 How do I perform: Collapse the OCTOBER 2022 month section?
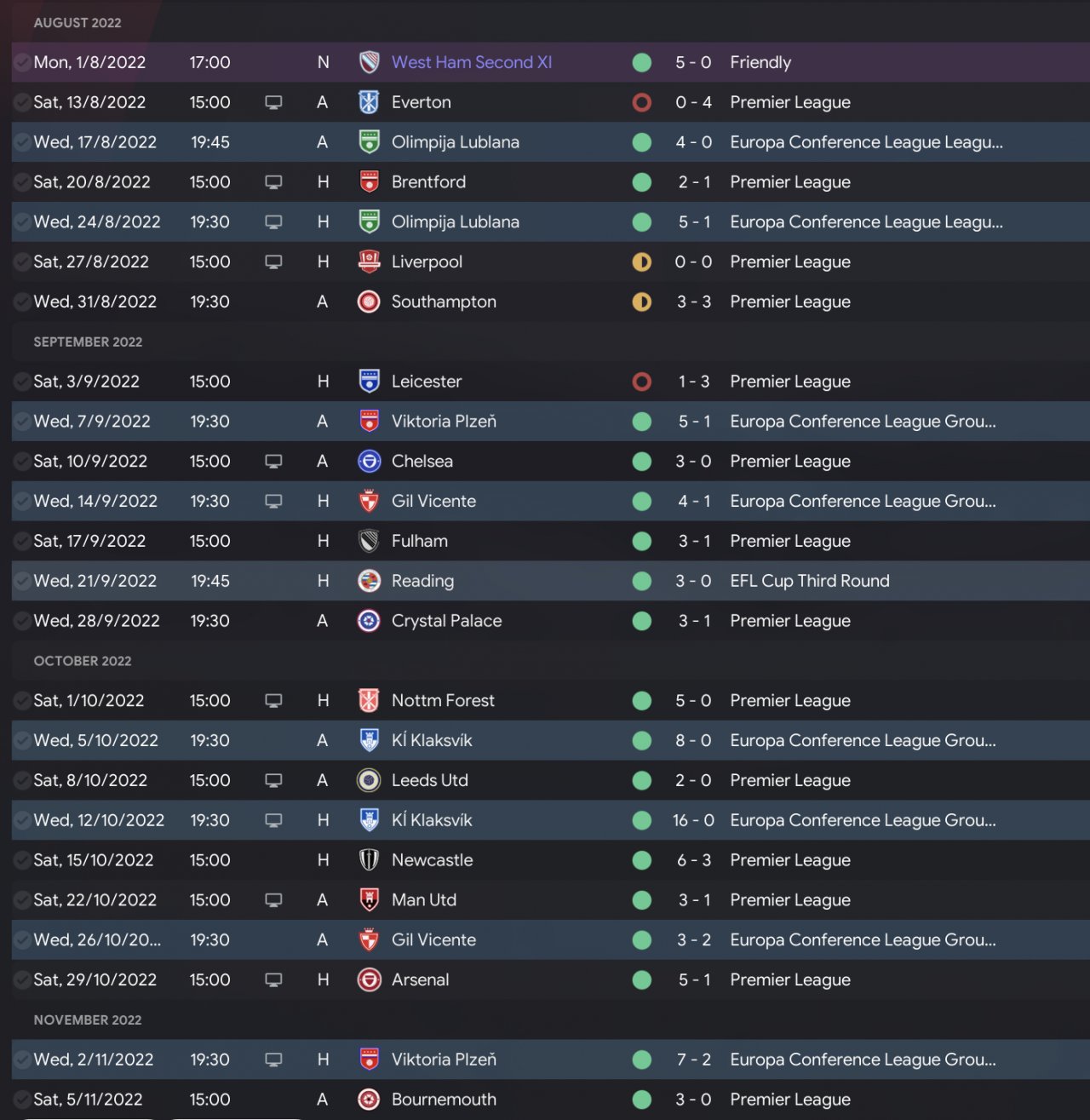(83, 661)
